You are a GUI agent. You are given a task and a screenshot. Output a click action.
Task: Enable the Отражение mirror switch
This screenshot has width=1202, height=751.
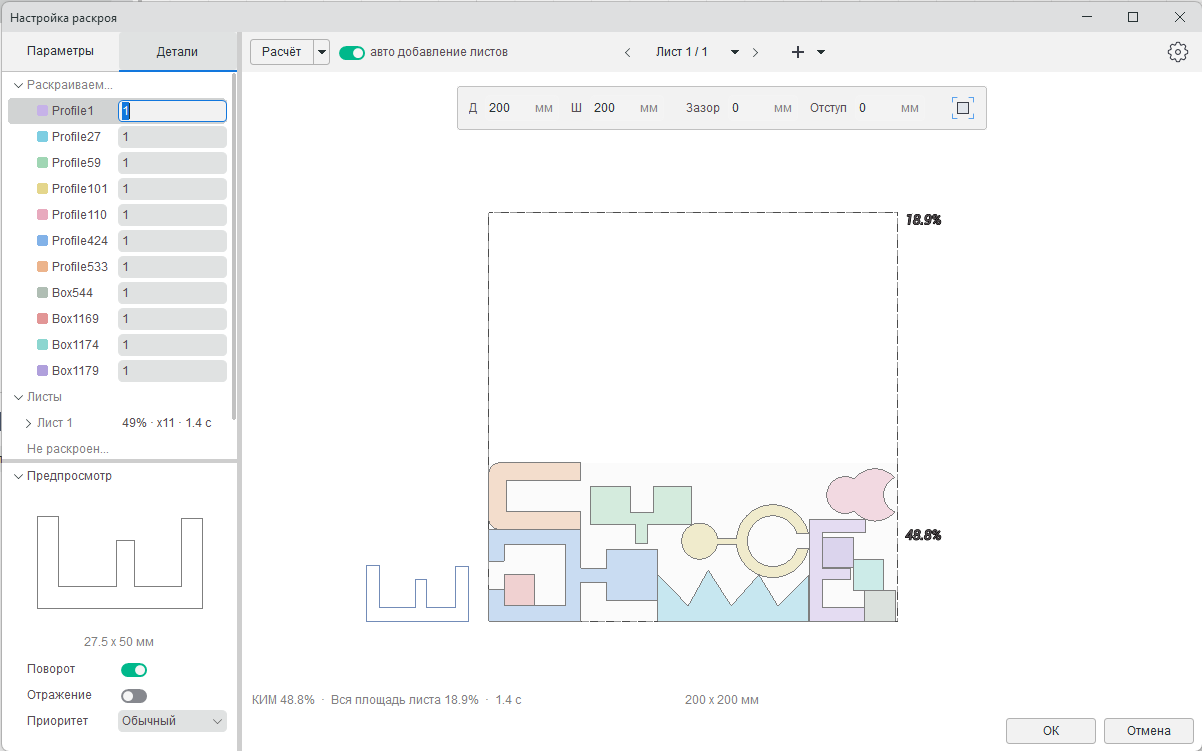(x=134, y=696)
